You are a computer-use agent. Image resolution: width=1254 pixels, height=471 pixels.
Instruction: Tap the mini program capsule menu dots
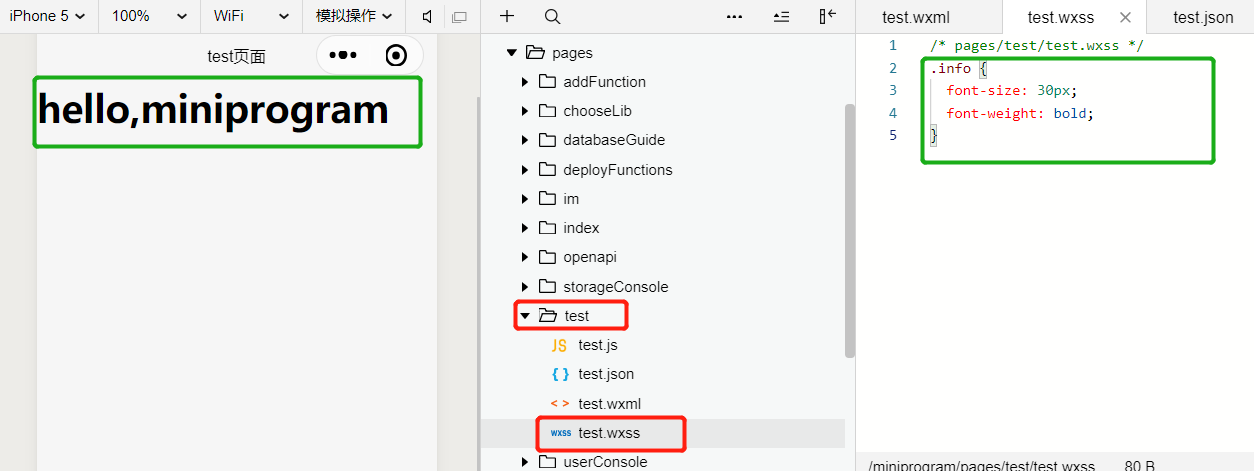[343, 55]
